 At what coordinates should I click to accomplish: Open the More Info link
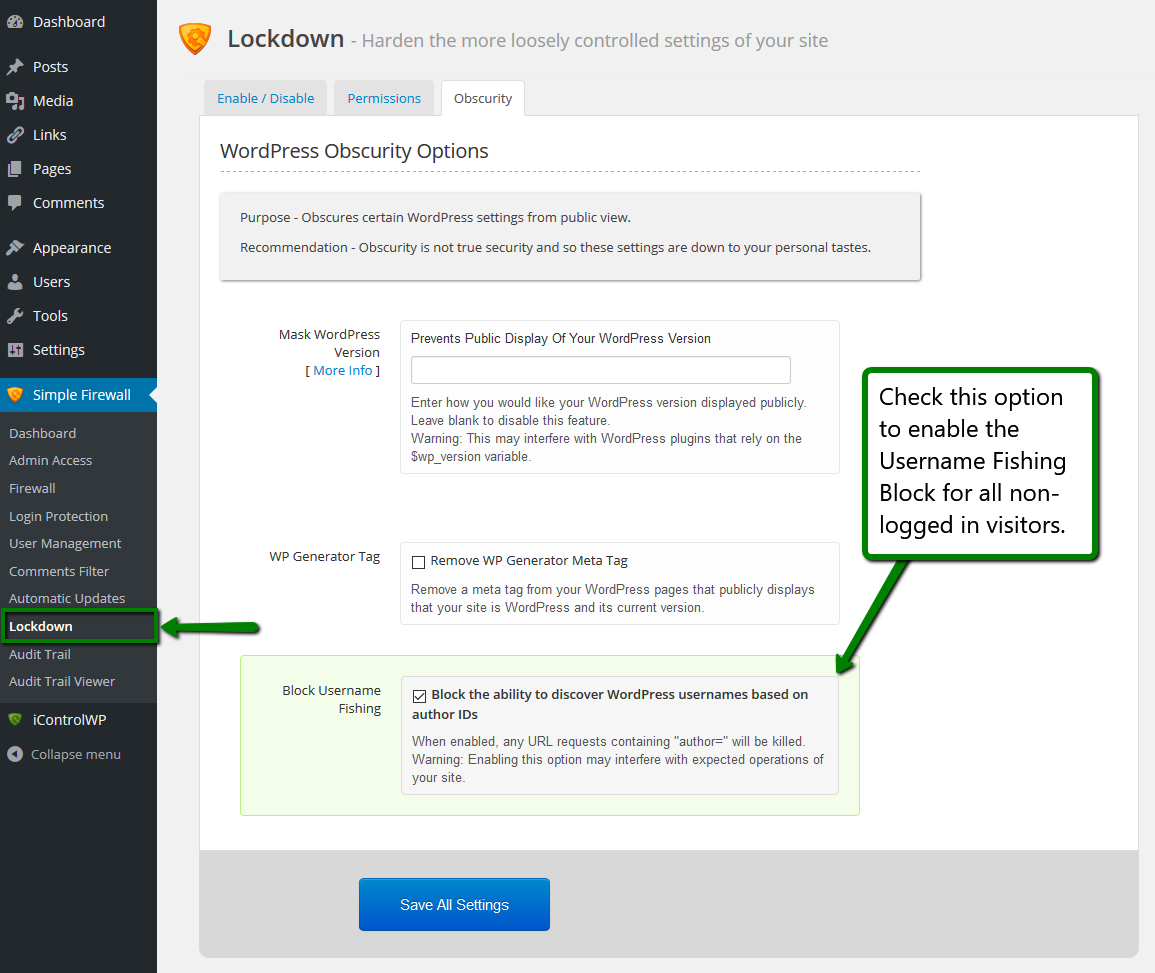point(343,371)
